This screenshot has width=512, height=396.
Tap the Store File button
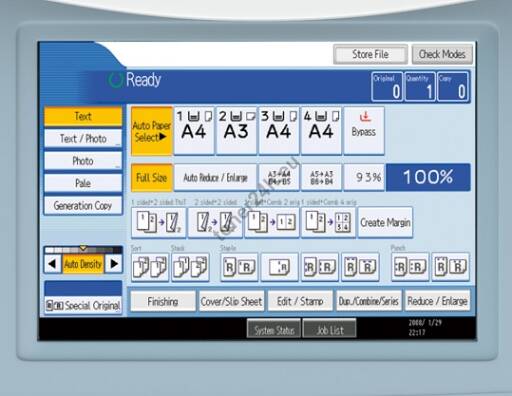tap(370, 54)
